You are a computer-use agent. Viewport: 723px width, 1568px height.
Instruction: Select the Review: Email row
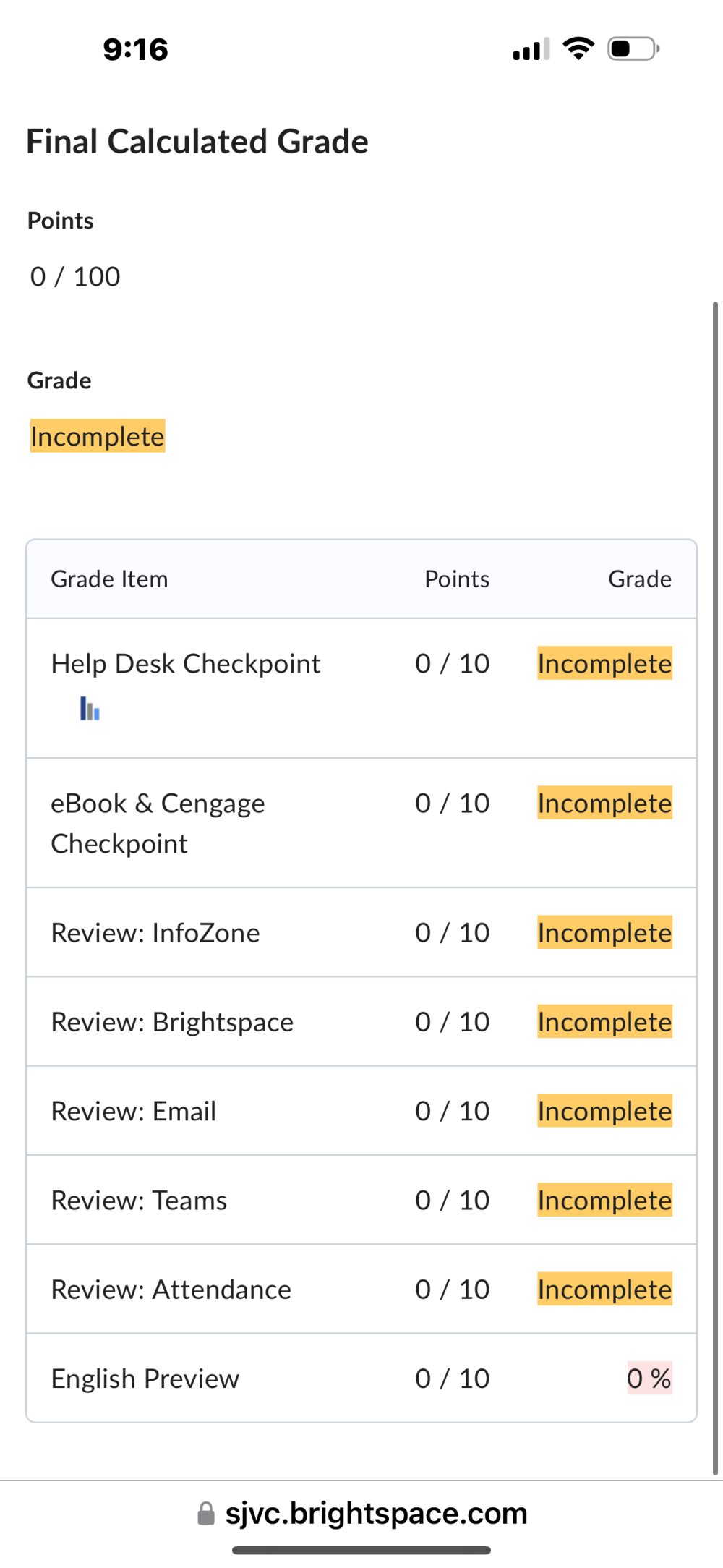361,1111
